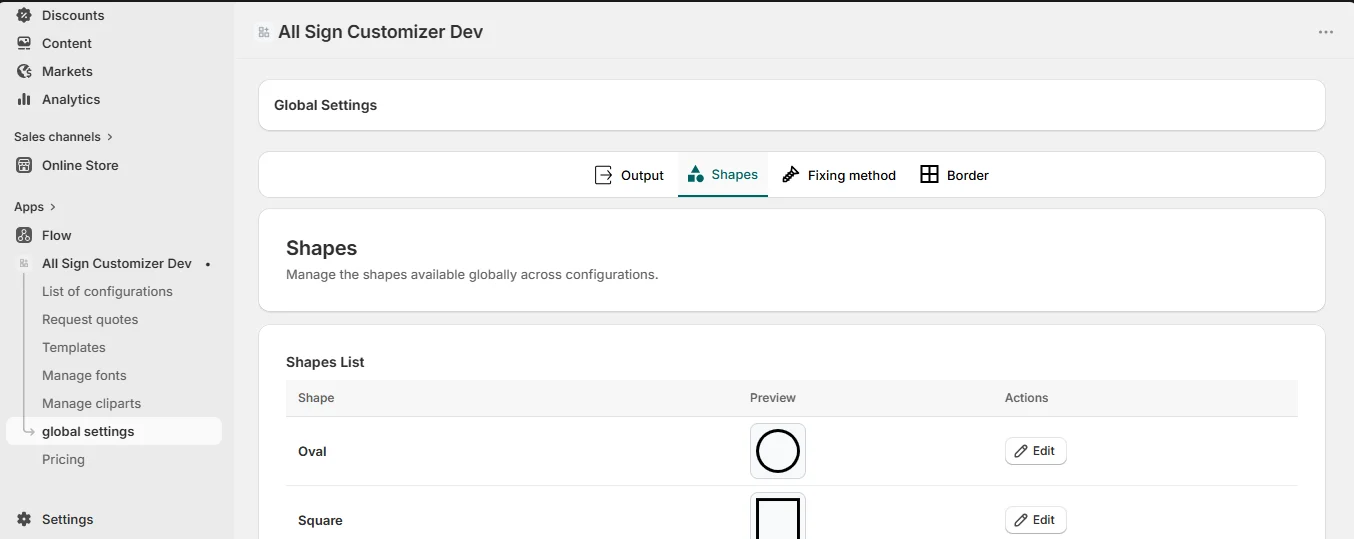Viewport: 1354px width, 539px height.
Task: Click the Flow app icon
Action: tap(24, 235)
